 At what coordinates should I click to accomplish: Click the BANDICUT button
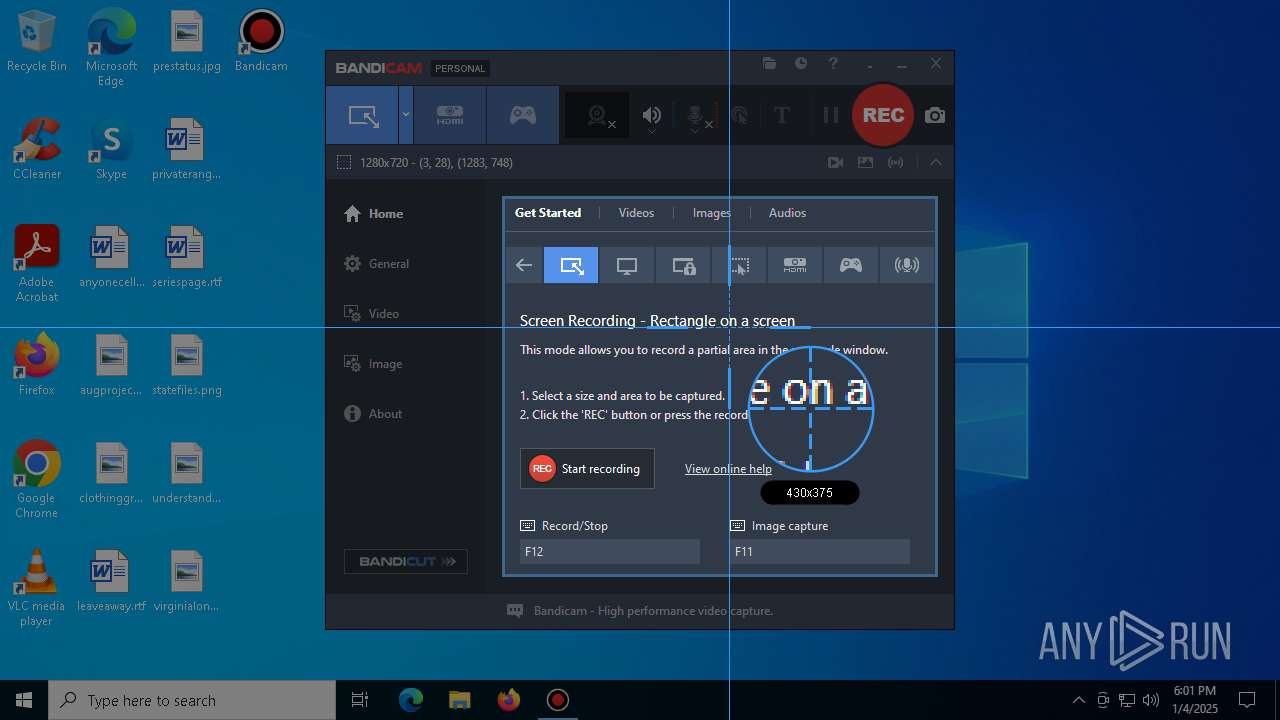pyautogui.click(x=406, y=561)
